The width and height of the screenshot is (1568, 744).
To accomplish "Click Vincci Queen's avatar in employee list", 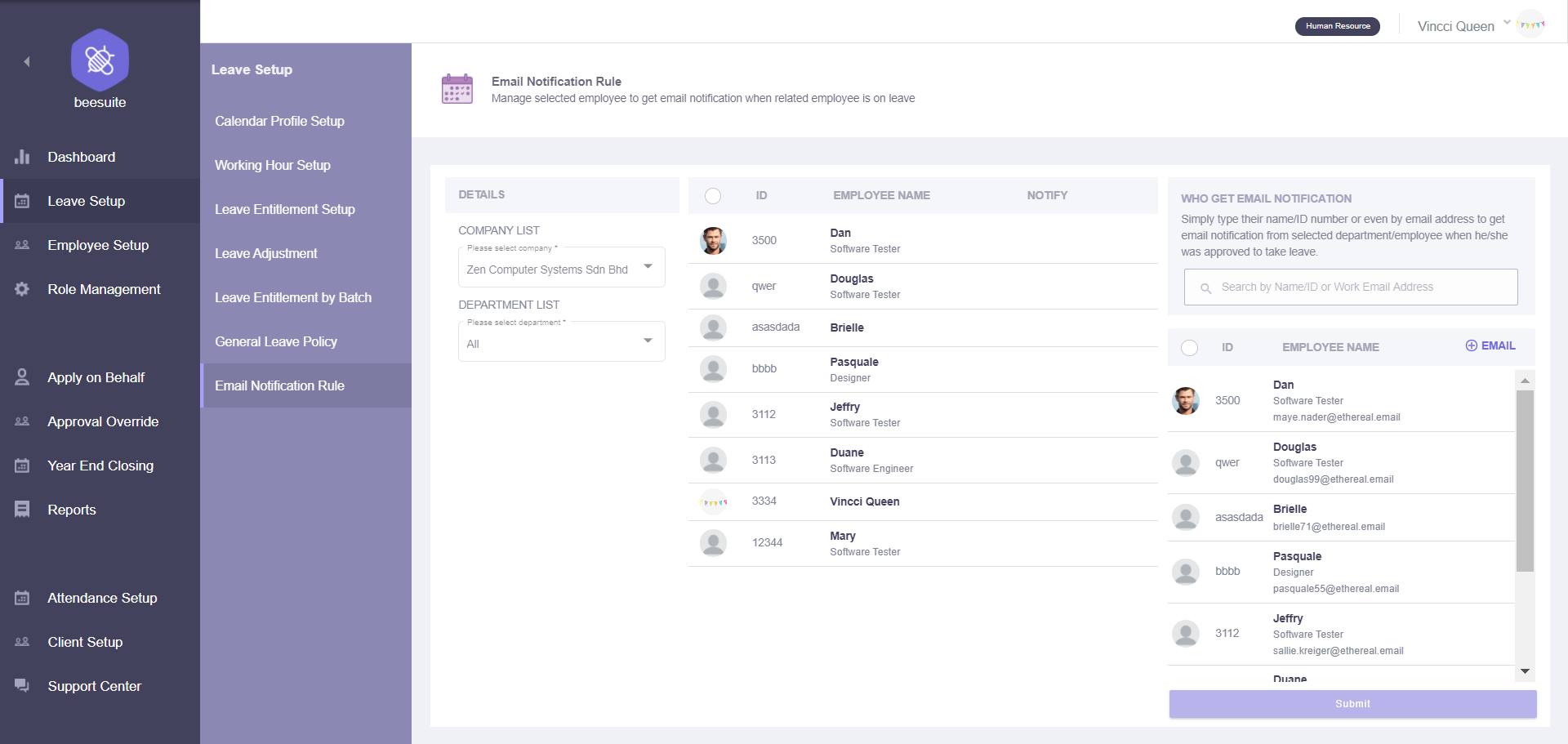I will [x=713, y=501].
